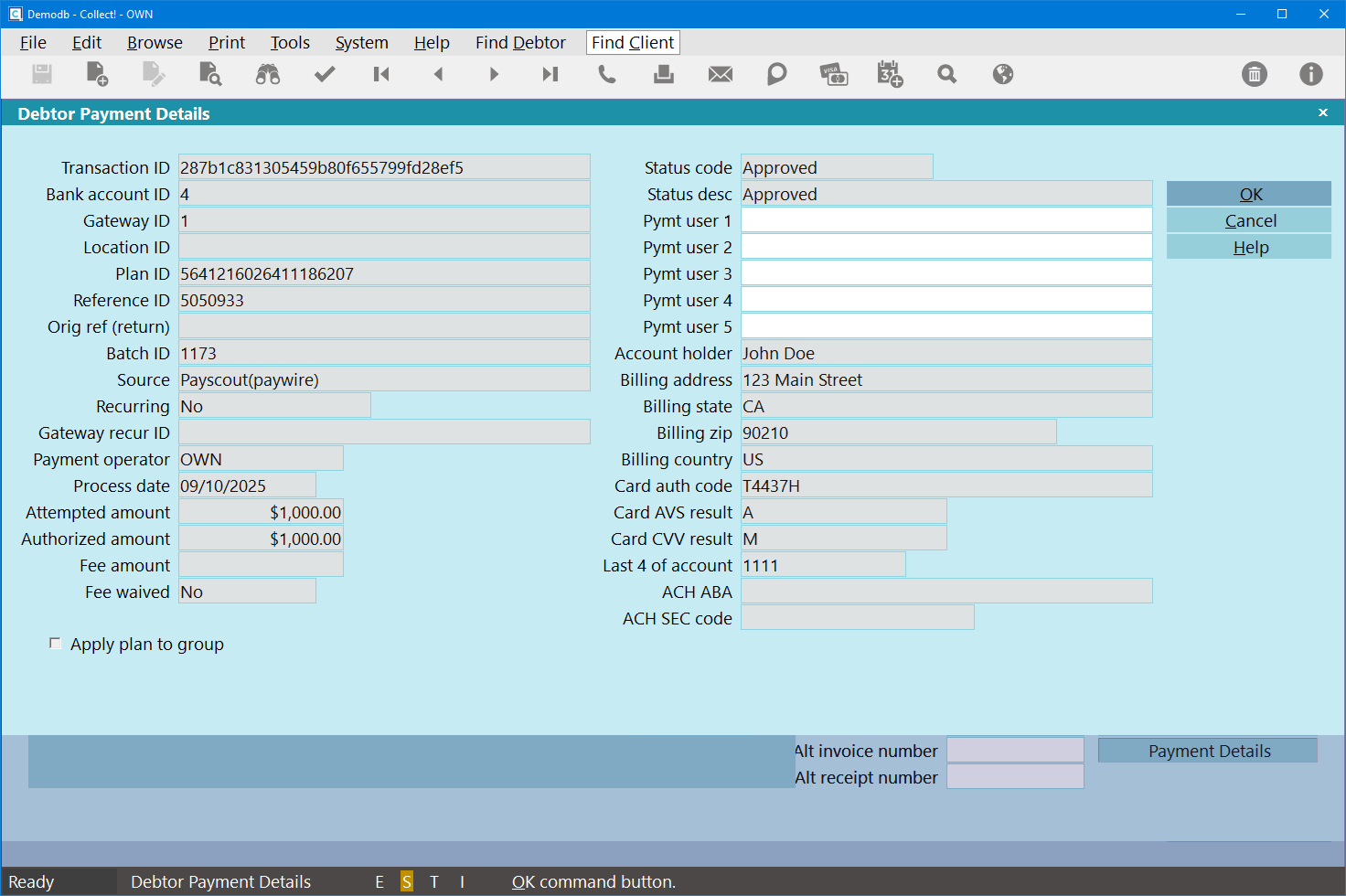Click the phone call icon
The height and width of the screenshot is (896, 1346).
pos(606,75)
